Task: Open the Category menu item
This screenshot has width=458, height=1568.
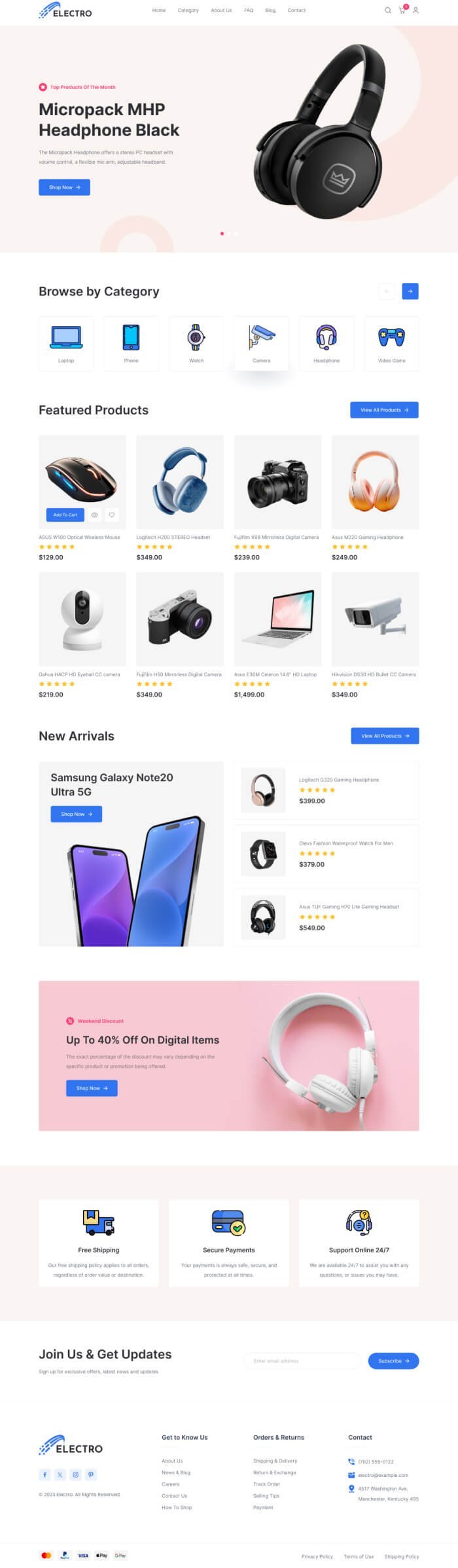Action: tap(188, 10)
